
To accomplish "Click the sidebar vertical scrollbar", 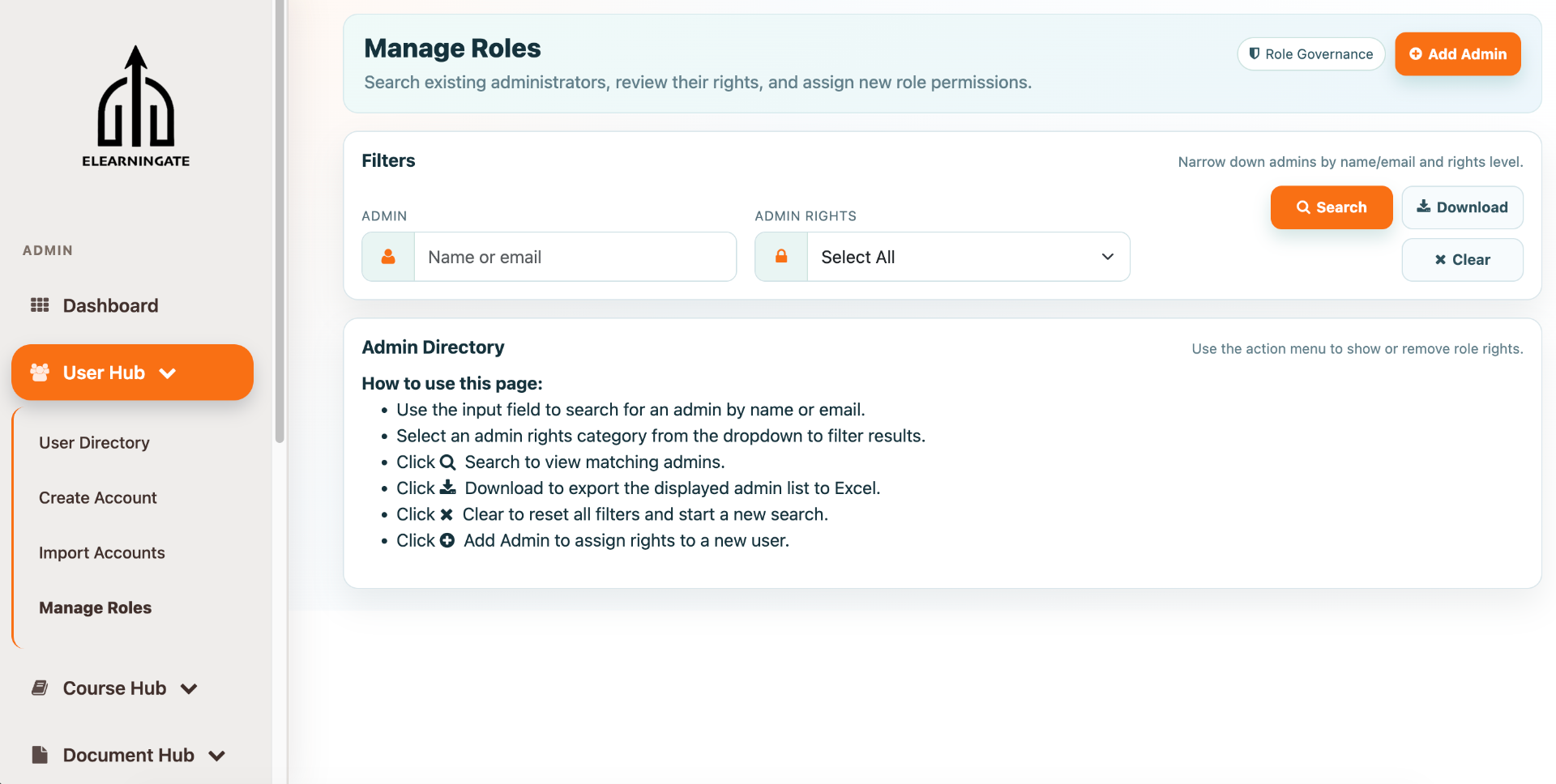I will pyautogui.click(x=280, y=221).
